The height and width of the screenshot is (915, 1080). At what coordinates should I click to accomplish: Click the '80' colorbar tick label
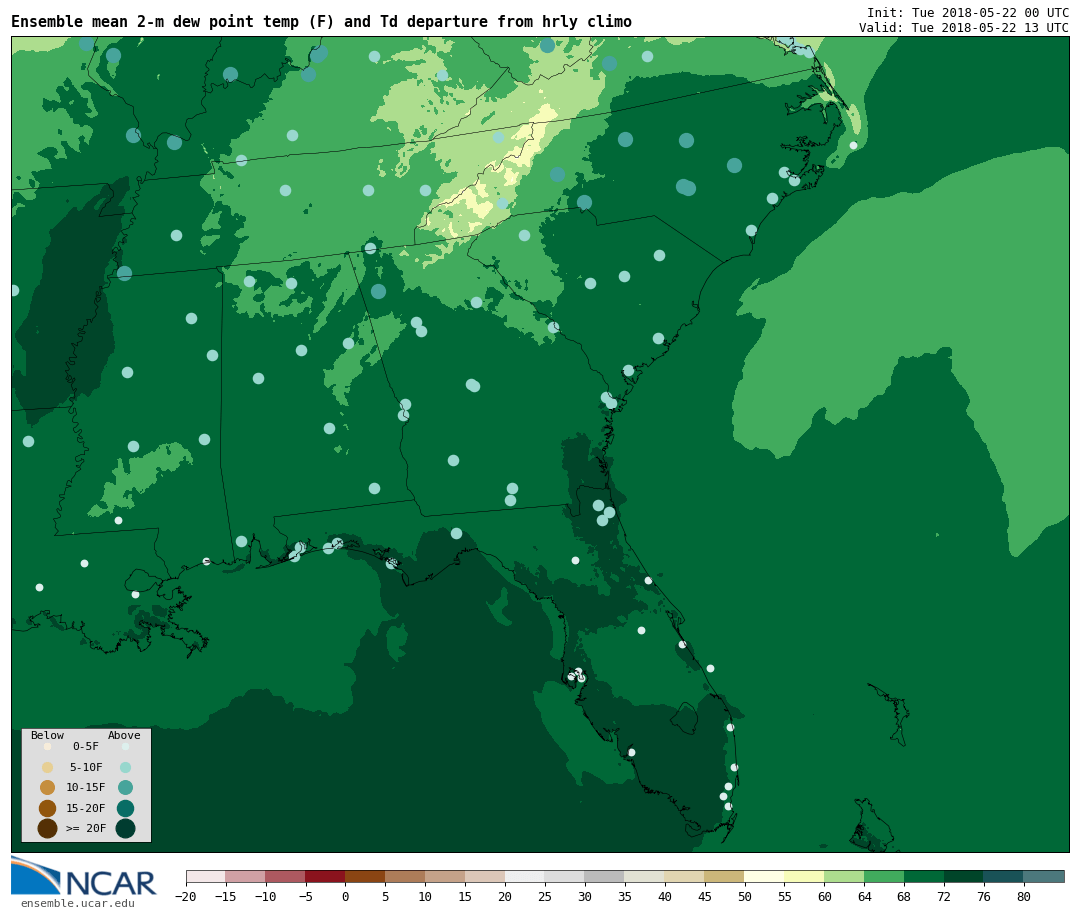[x=1024, y=897]
